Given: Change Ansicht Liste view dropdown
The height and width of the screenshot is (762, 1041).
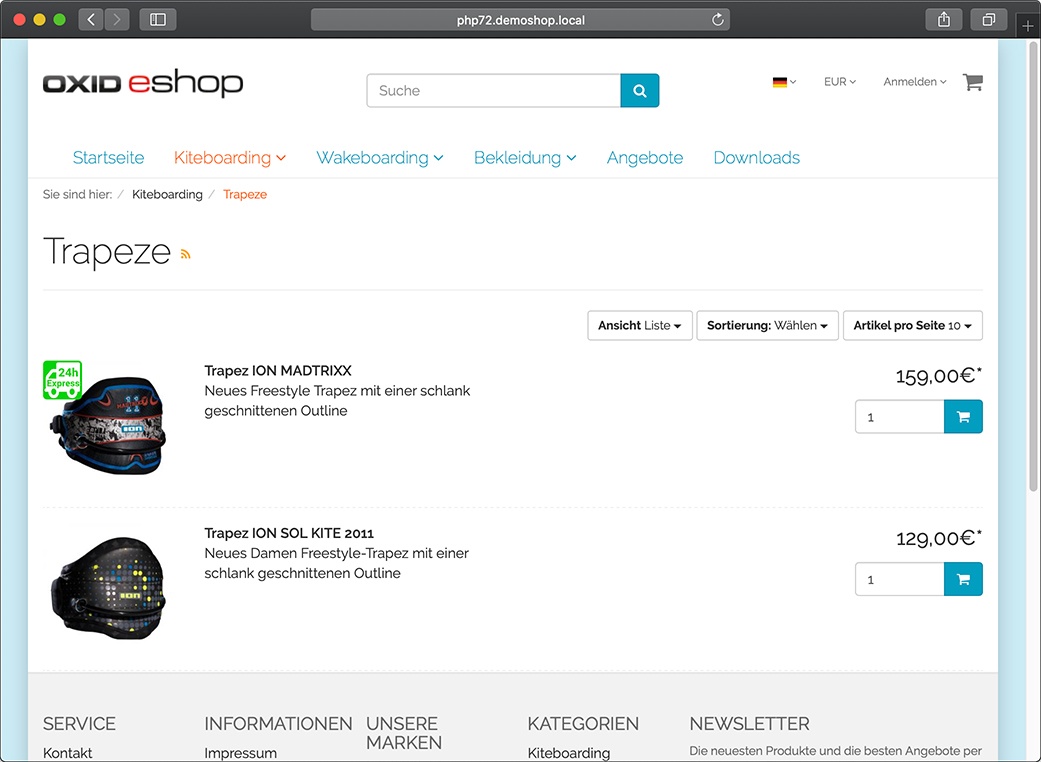Looking at the screenshot, I should pyautogui.click(x=640, y=325).
